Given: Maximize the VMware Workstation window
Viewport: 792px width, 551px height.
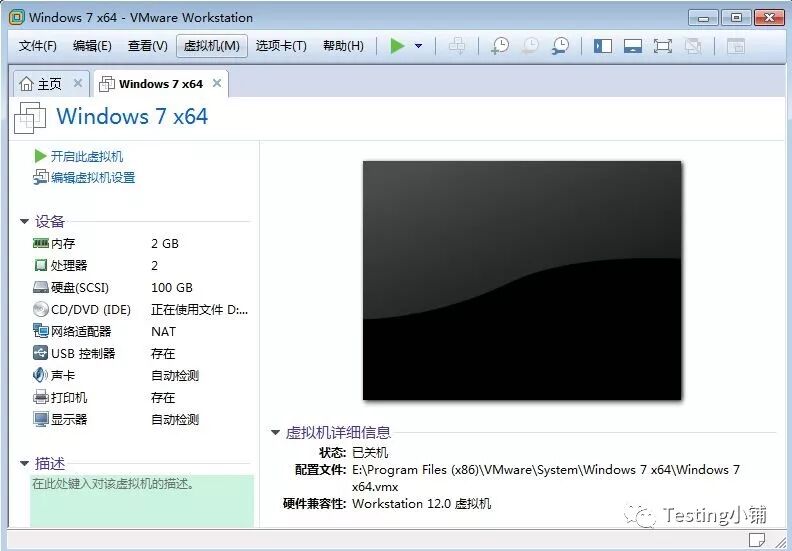Looking at the screenshot, I should pos(736,18).
